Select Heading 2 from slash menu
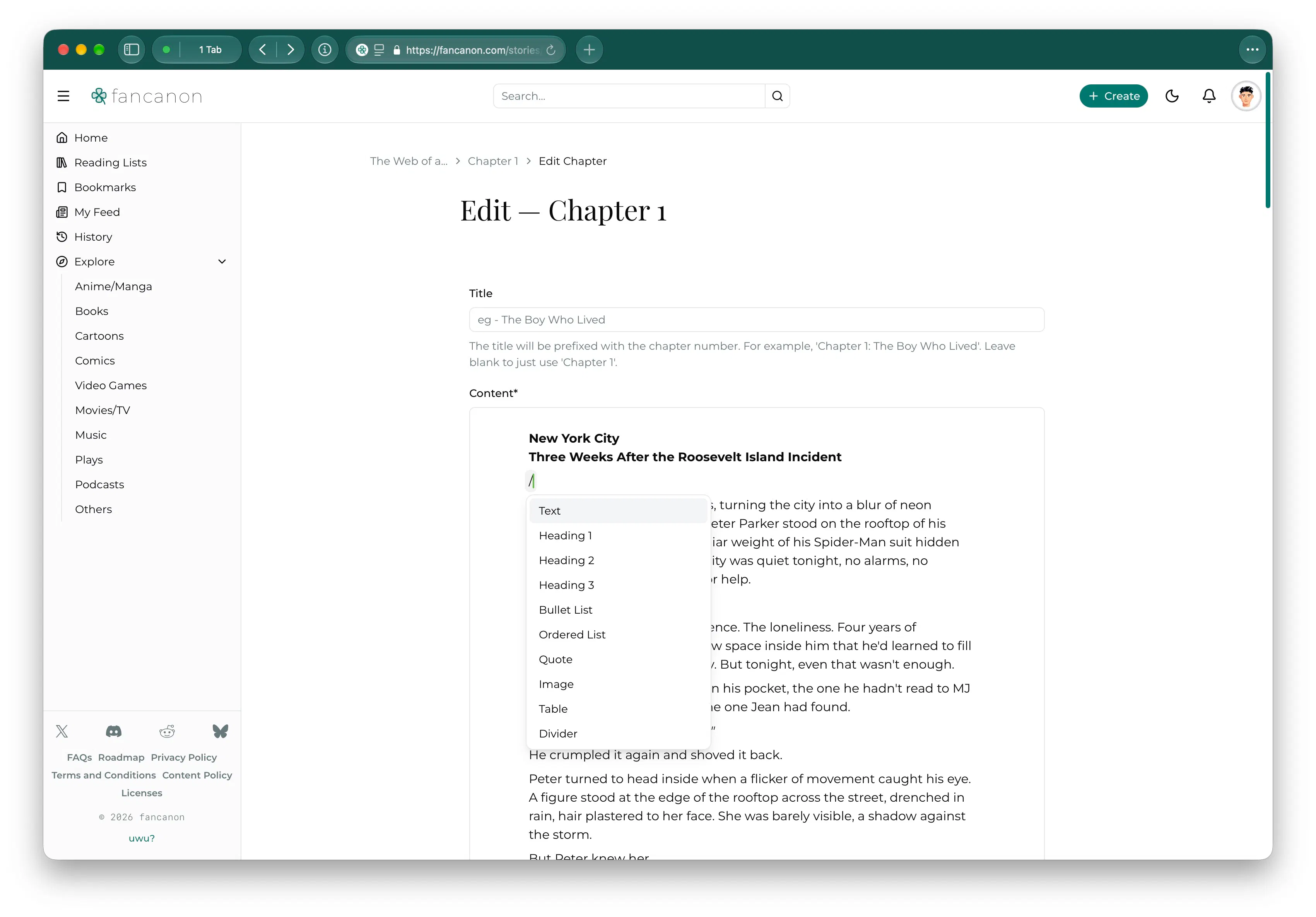1316x917 pixels. pos(618,560)
